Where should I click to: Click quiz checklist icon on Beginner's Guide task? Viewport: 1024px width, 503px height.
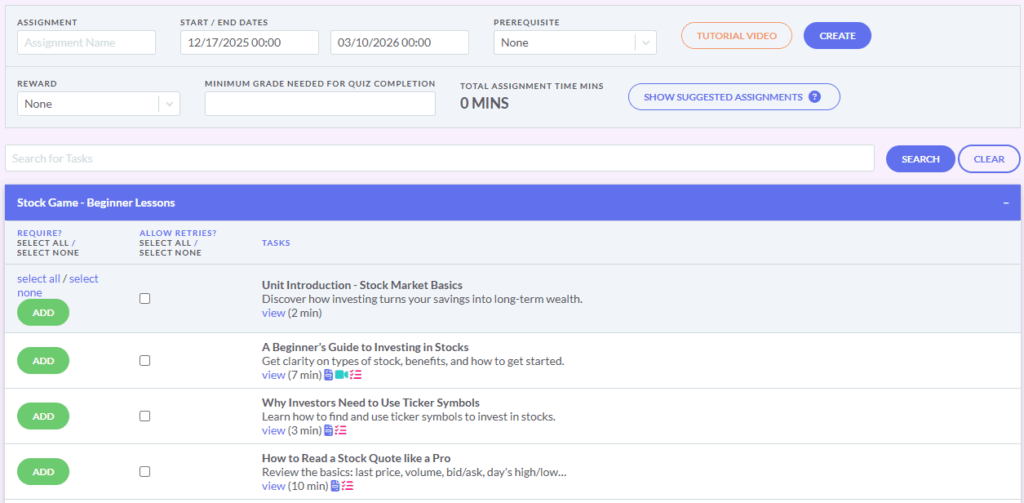click(355, 375)
